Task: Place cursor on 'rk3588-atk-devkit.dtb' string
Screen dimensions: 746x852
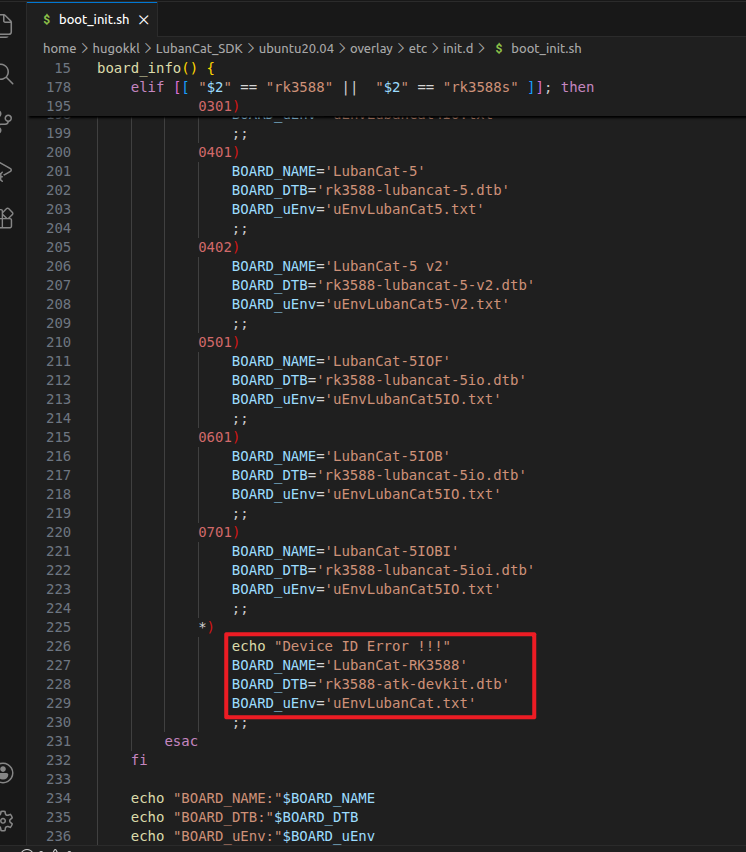Action: pyautogui.click(x=415, y=684)
